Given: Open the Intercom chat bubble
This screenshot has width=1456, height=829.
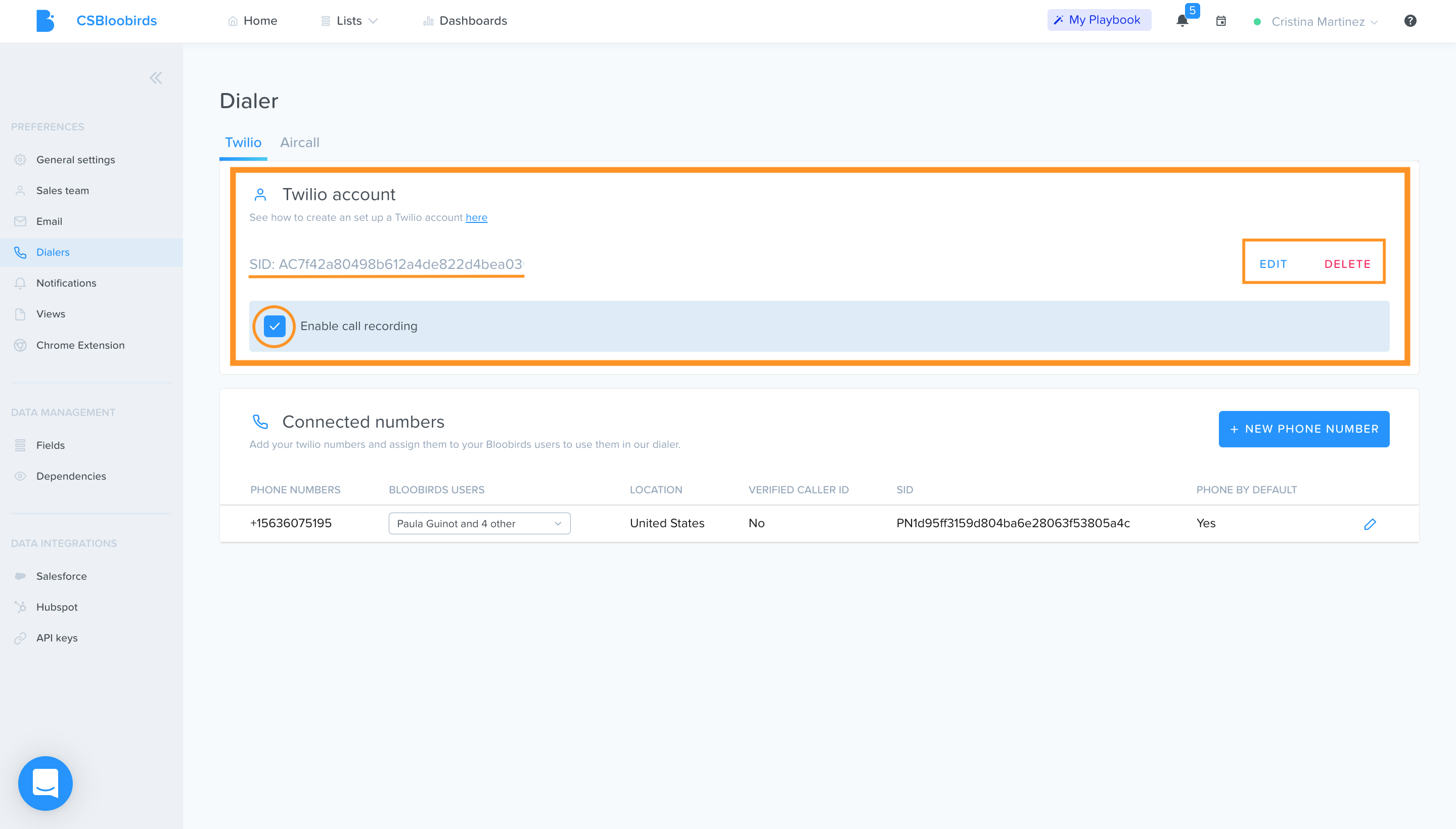Looking at the screenshot, I should click(45, 783).
